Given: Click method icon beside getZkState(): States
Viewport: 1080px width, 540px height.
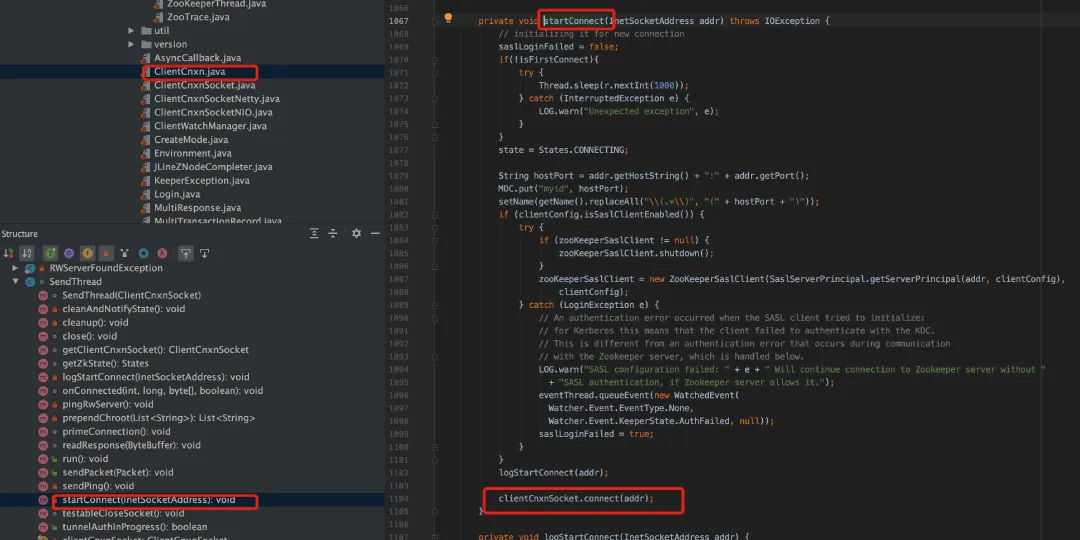Looking at the screenshot, I should point(43,364).
